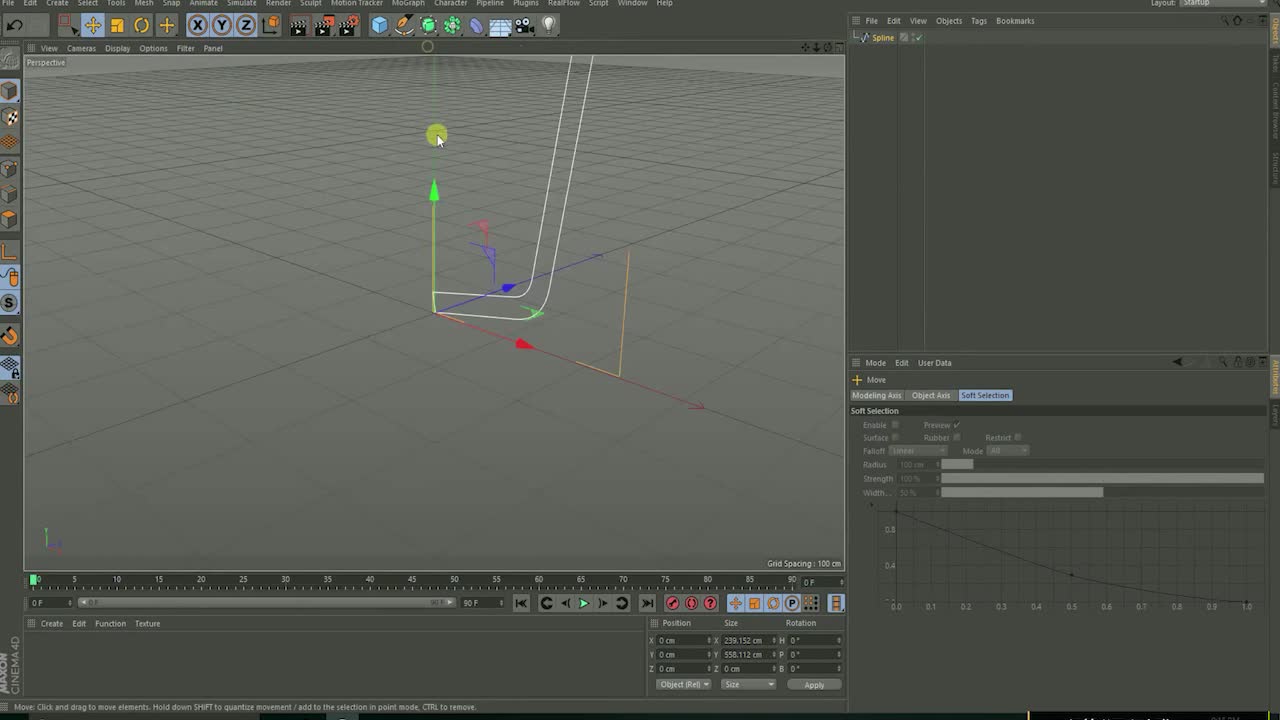Toggle the X-axis lock
1280x720 pixels.
pos(198,25)
